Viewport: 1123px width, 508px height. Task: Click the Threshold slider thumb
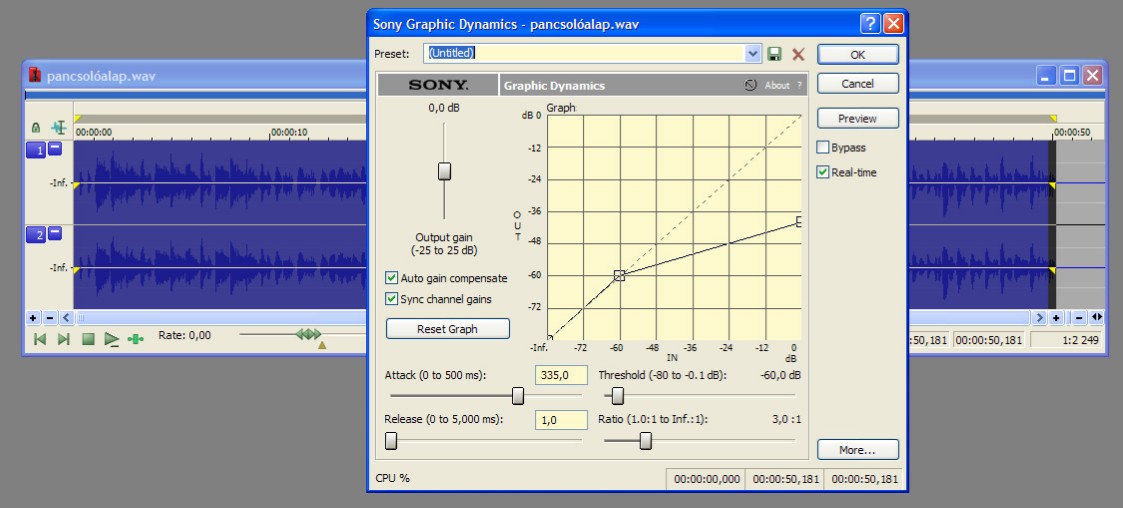pos(617,396)
